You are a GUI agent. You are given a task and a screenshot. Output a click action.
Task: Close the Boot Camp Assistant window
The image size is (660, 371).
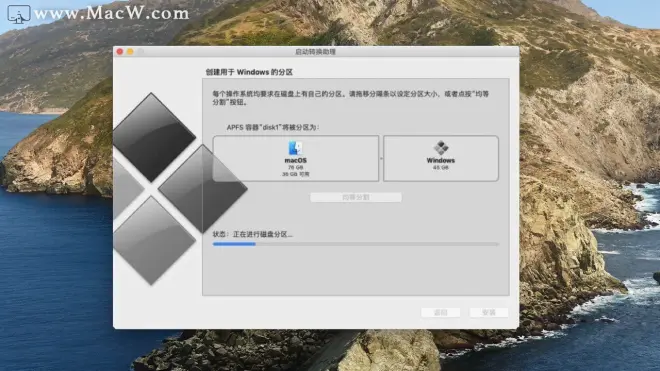(x=120, y=51)
